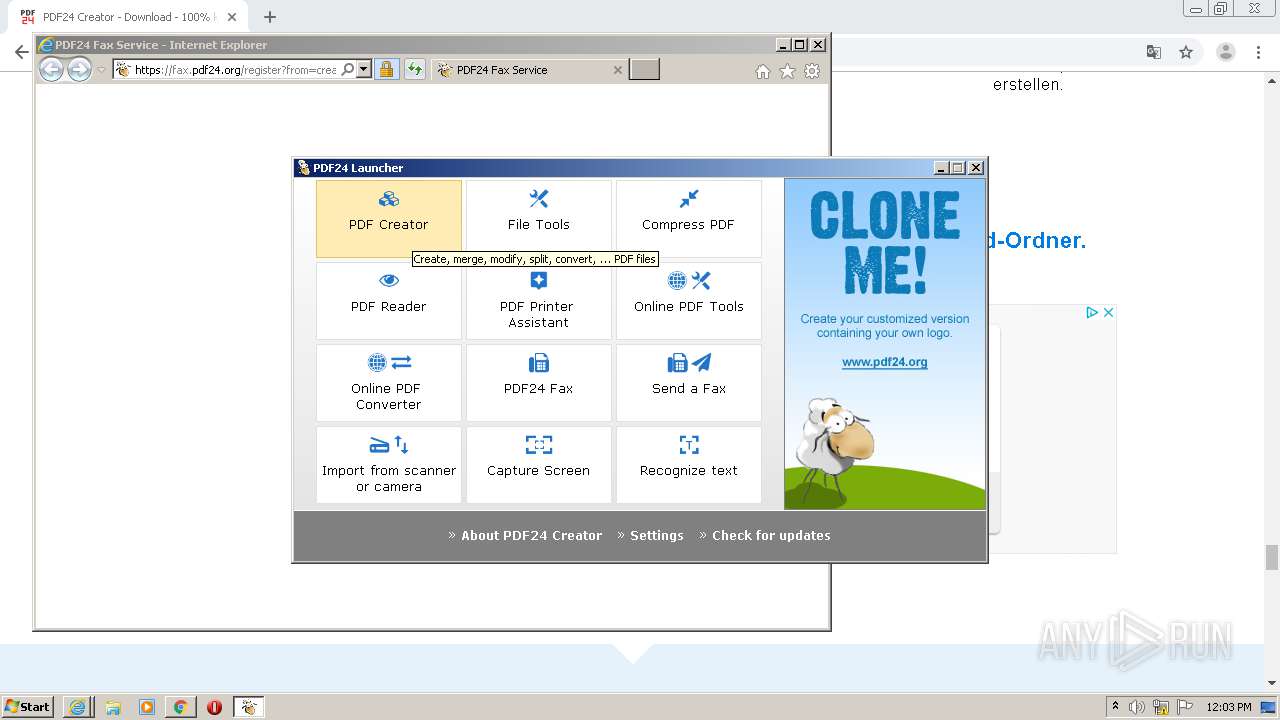Screen dimensions: 1280x720
Task: Click the AdChoices icon on the ad
Action: coord(1093,313)
